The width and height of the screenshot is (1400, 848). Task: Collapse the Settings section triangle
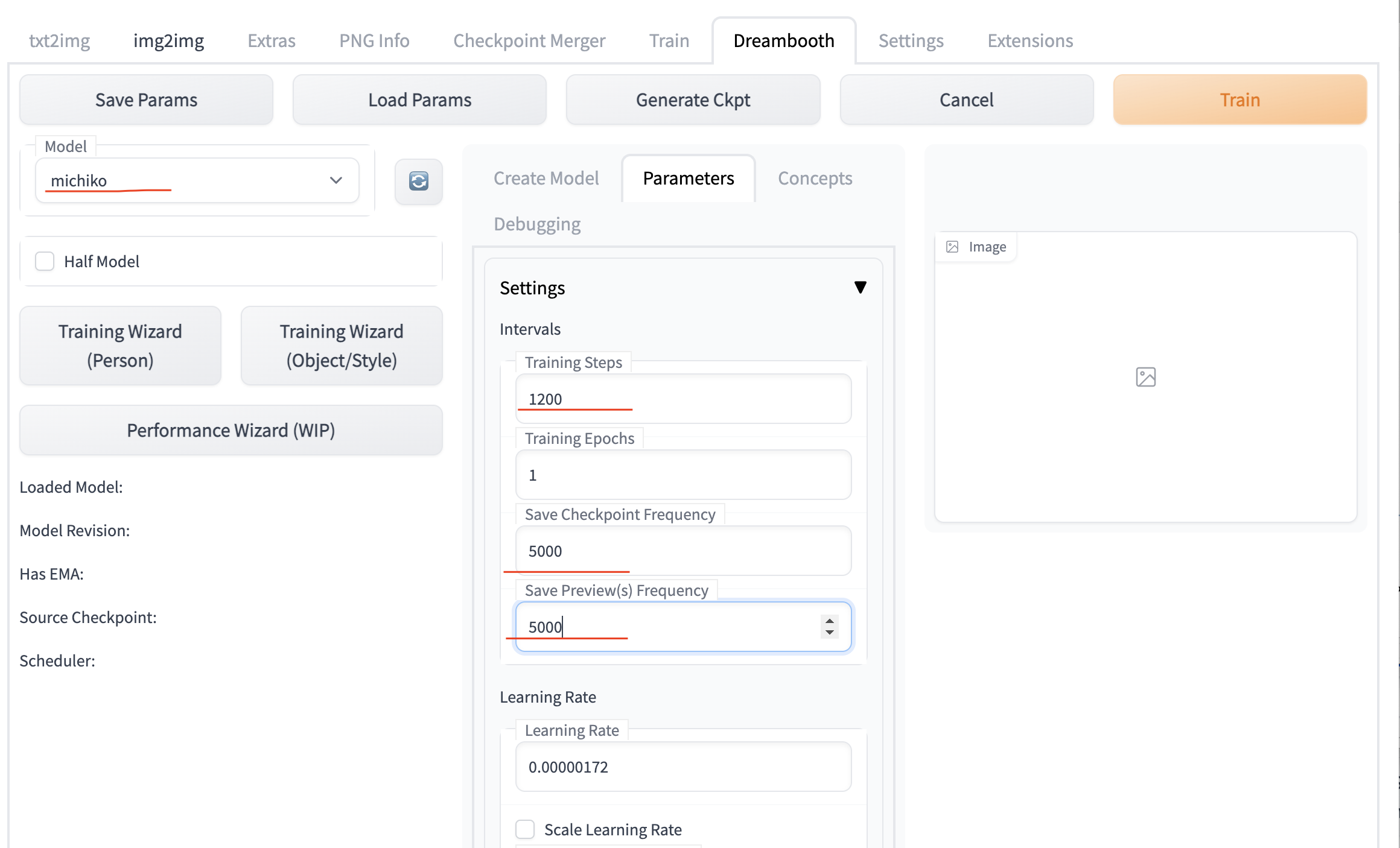click(x=861, y=287)
